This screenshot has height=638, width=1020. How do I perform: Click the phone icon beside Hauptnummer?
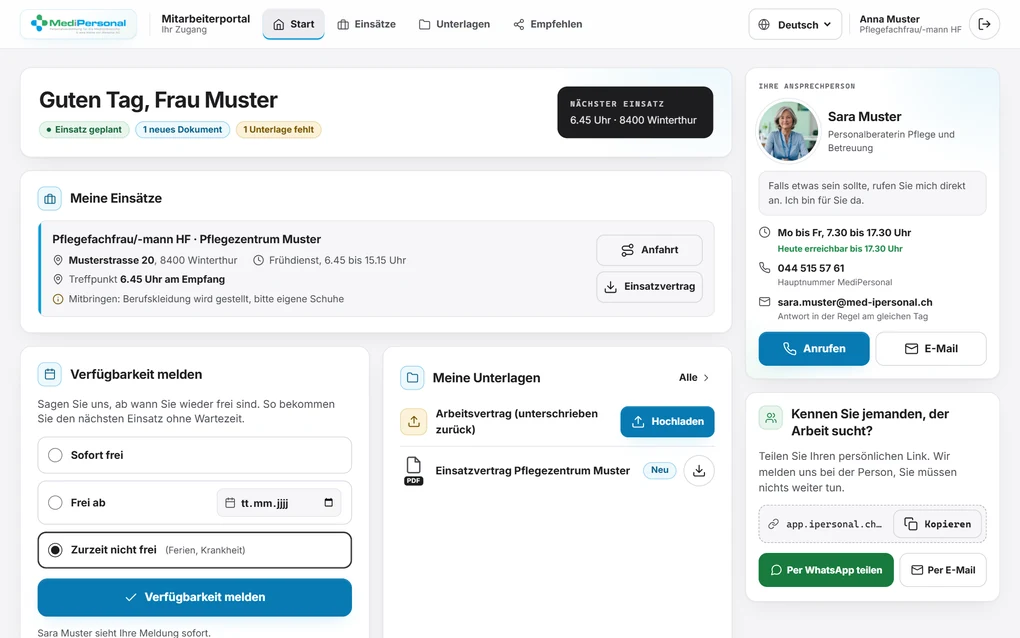[765, 267]
